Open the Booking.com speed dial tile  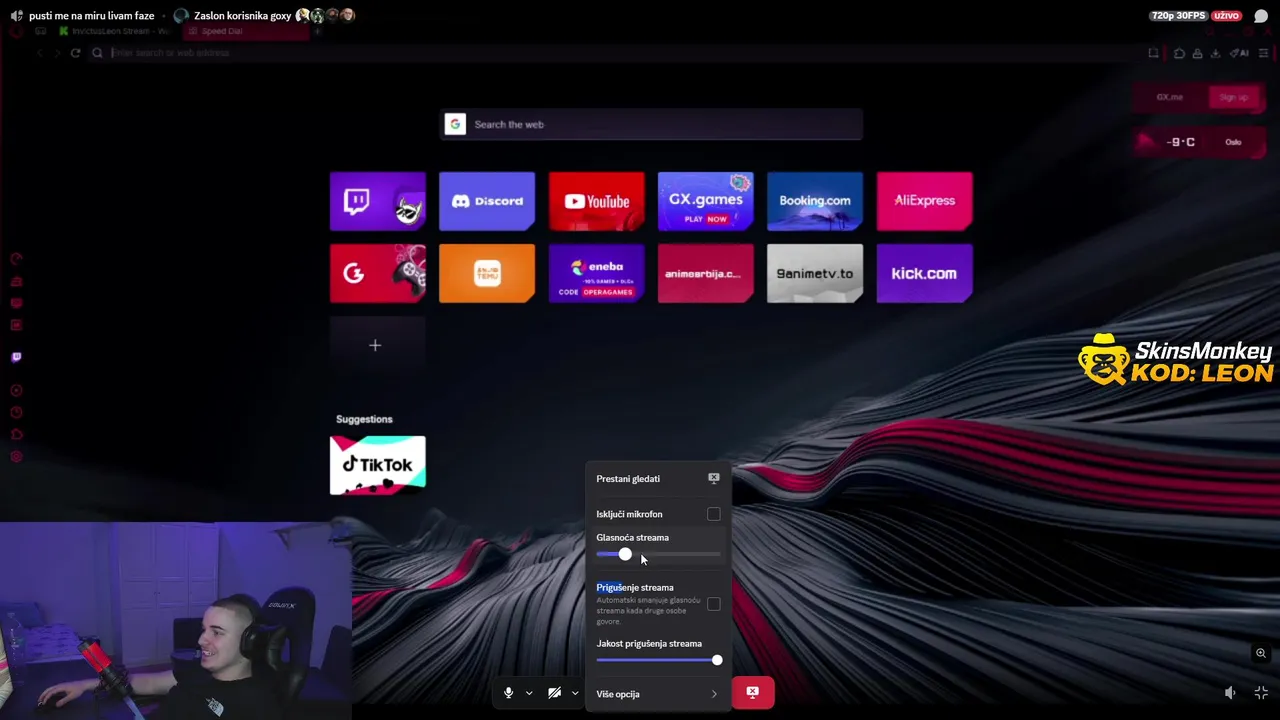click(x=815, y=201)
